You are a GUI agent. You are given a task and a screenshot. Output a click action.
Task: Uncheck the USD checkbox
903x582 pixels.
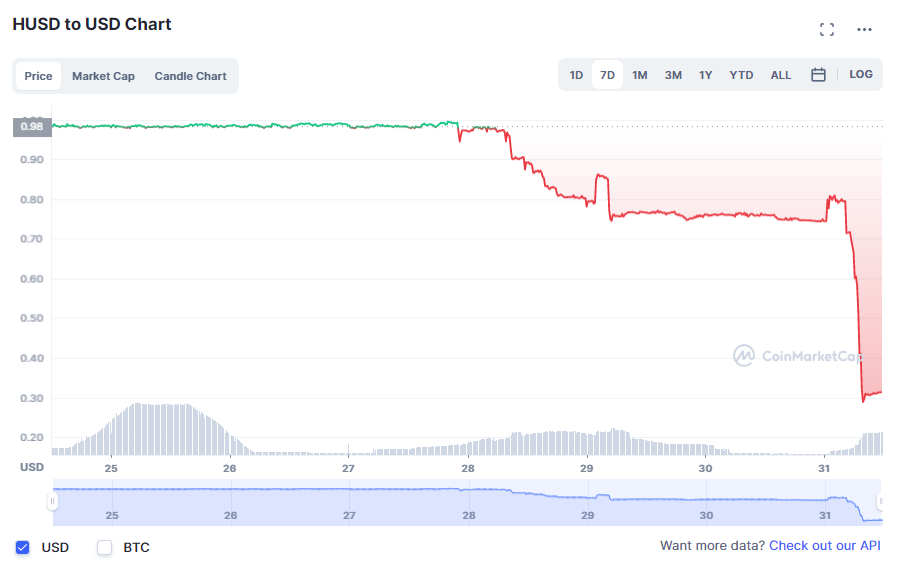pos(22,547)
